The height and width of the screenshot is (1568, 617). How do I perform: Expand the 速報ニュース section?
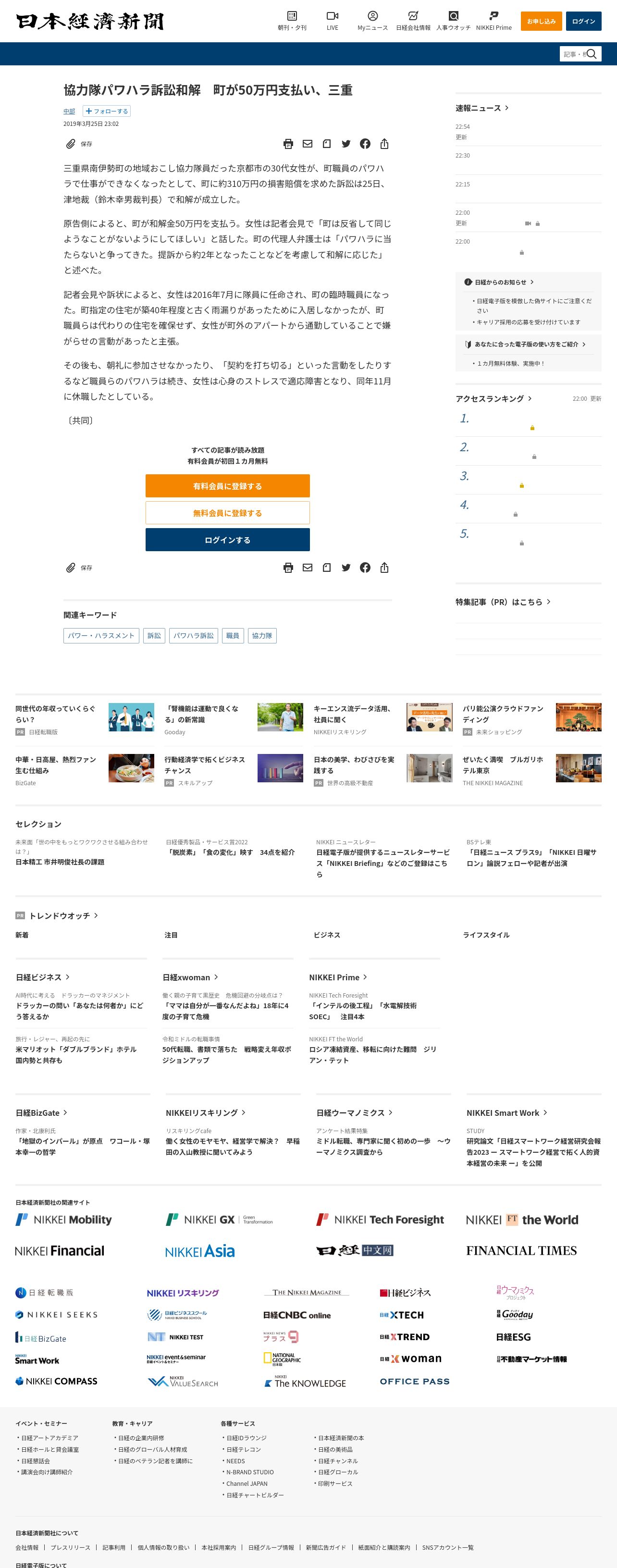coord(482,108)
